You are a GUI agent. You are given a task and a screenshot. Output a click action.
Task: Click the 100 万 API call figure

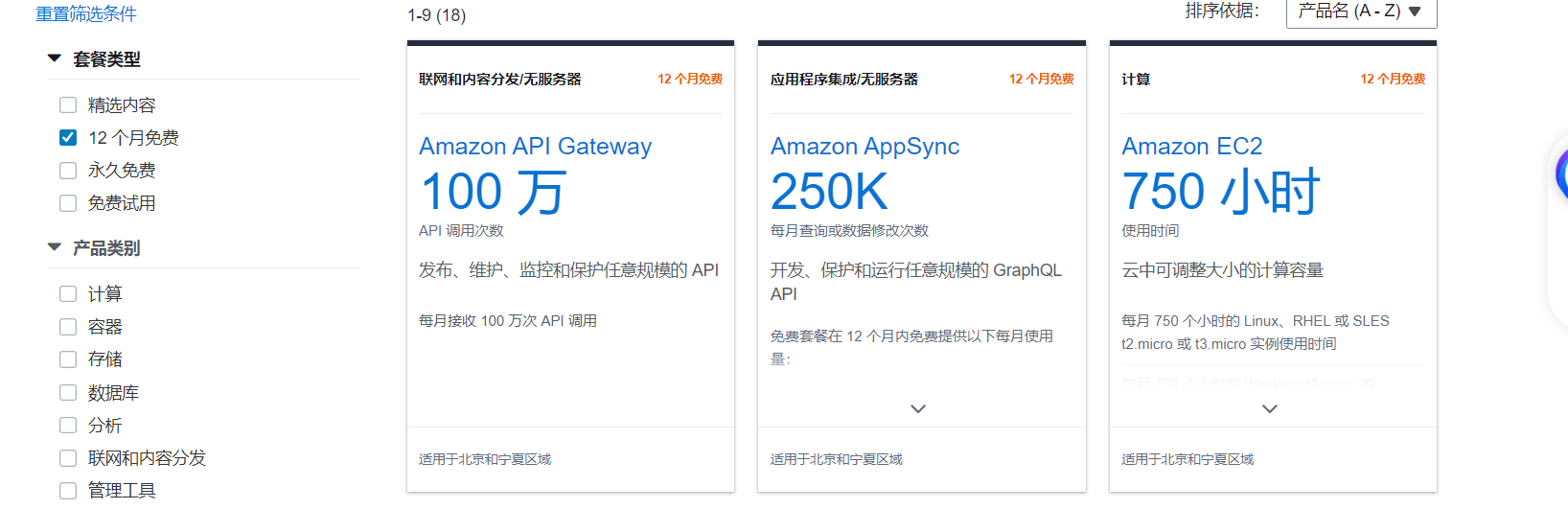click(x=494, y=192)
